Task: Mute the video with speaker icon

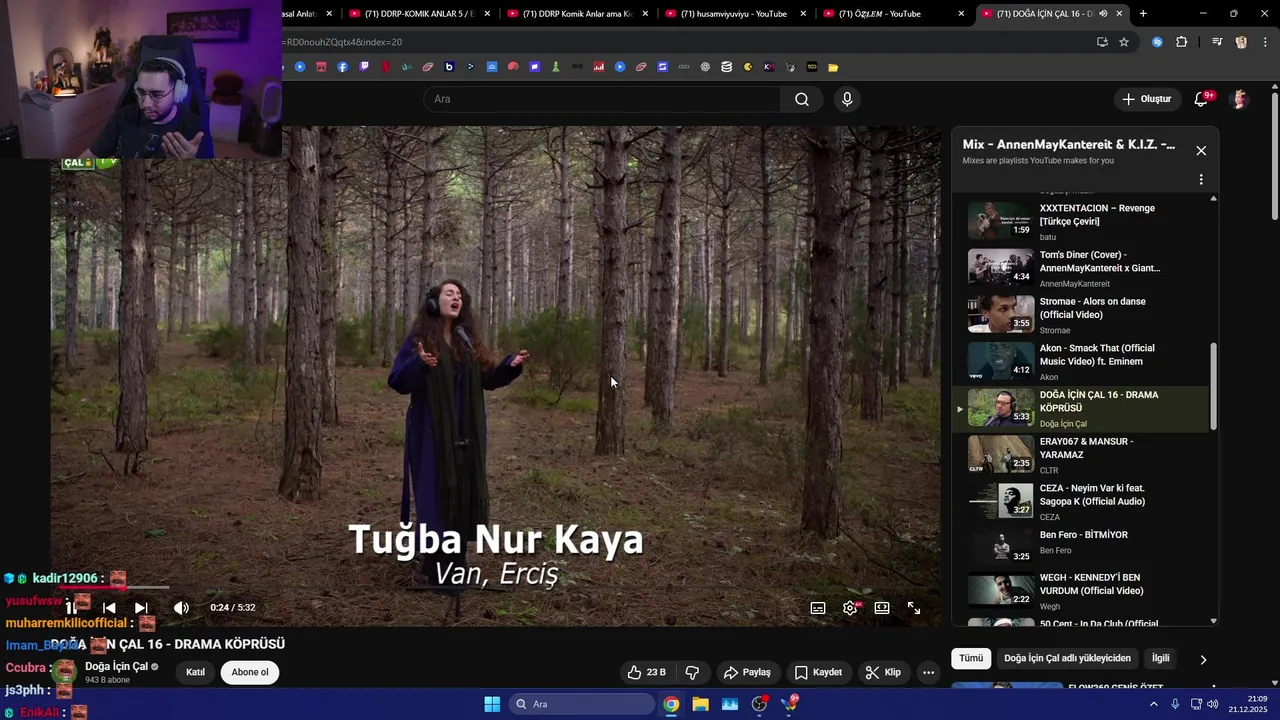Action: pos(181,607)
